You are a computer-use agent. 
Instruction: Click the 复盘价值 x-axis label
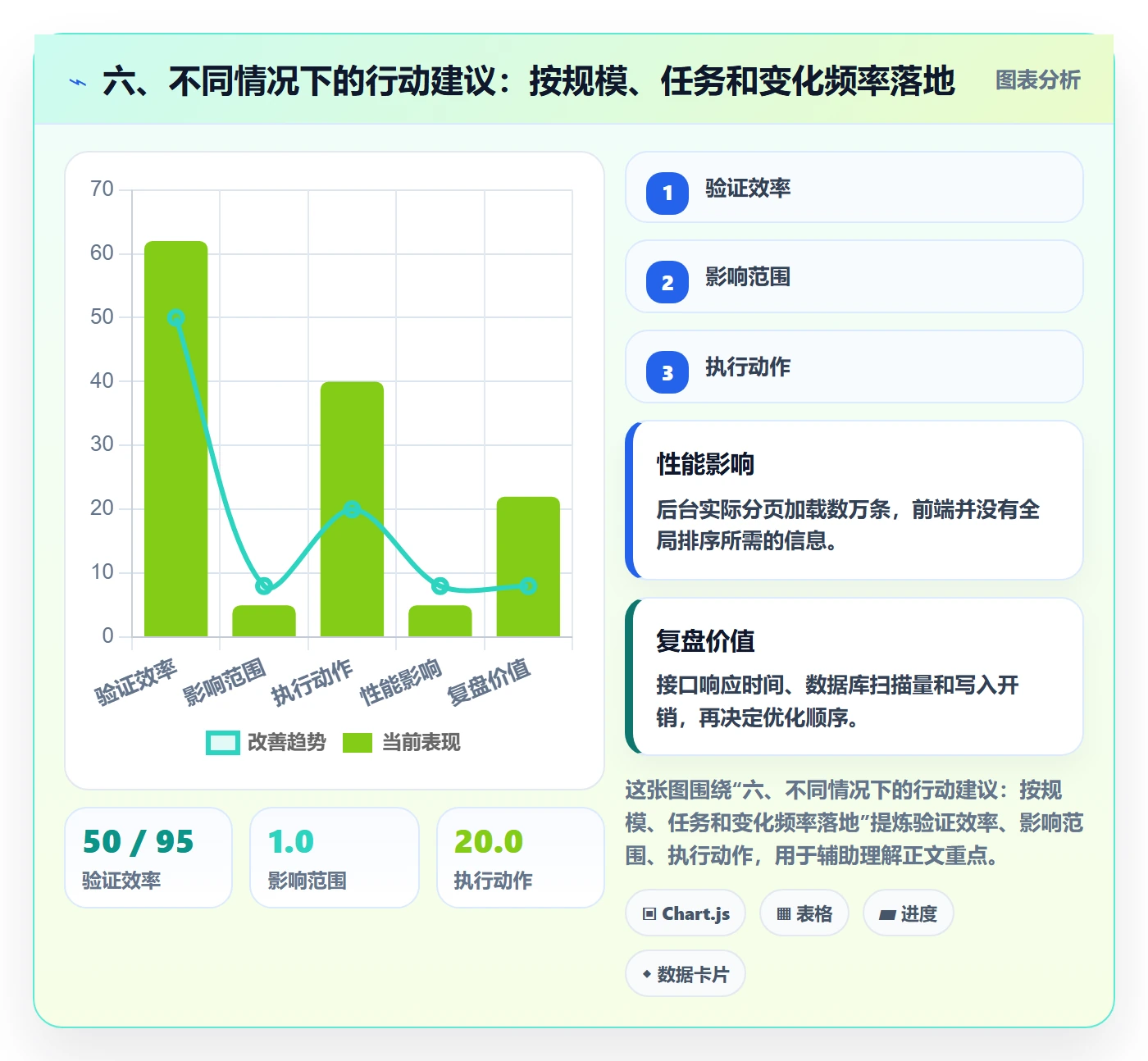pyautogui.click(x=490, y=682)
